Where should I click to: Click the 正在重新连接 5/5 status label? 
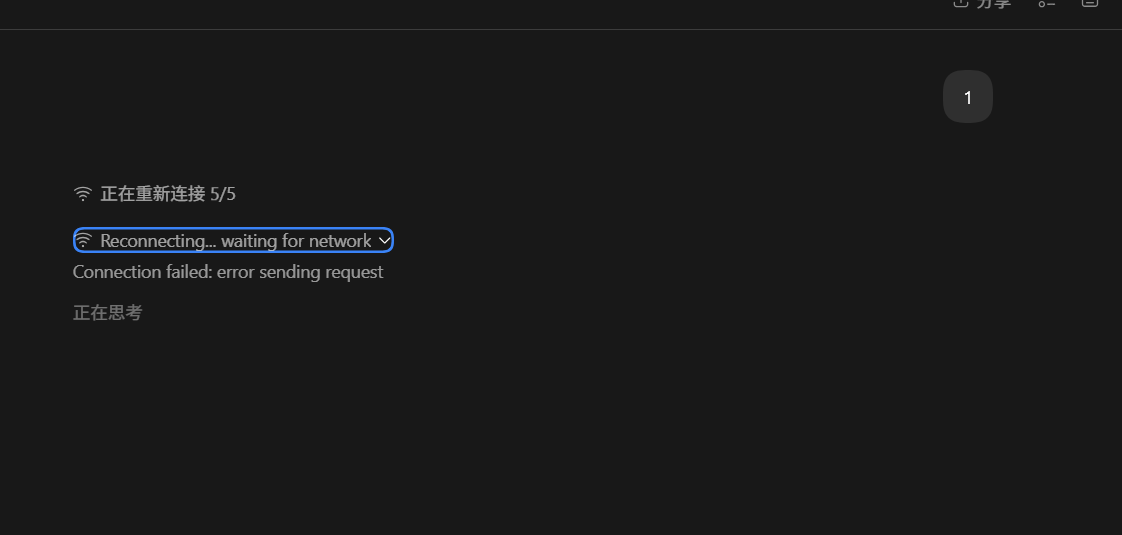168,194
